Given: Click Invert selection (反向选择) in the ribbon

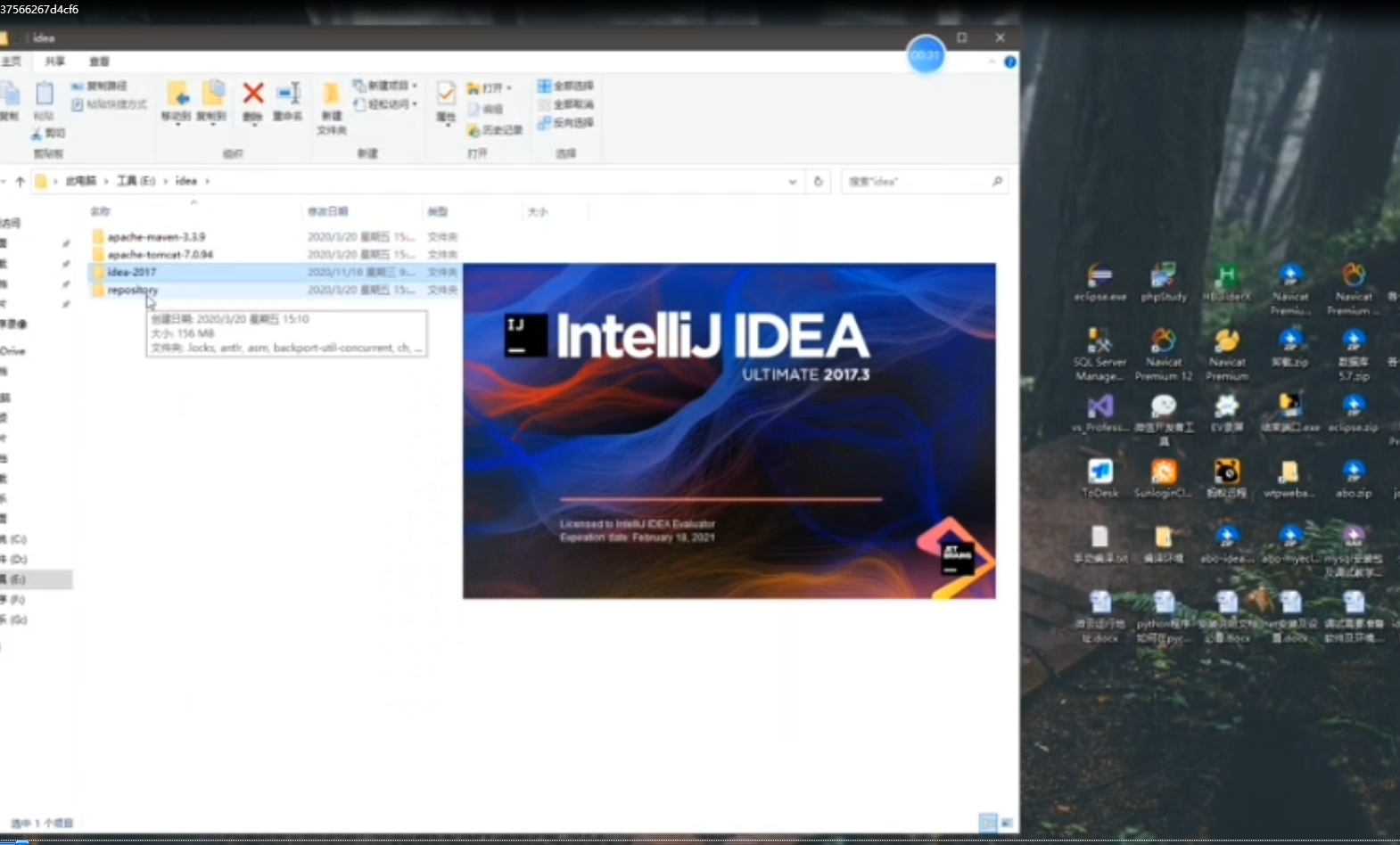Looking at the screenshot, I should click(x=565, y=123).
